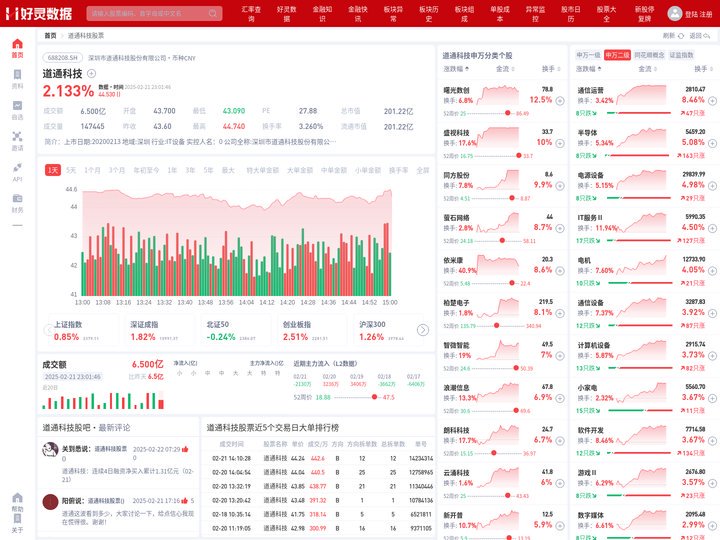Add 曙光数创 with its plus icon
720x540 pixels.
coord(560,101)
